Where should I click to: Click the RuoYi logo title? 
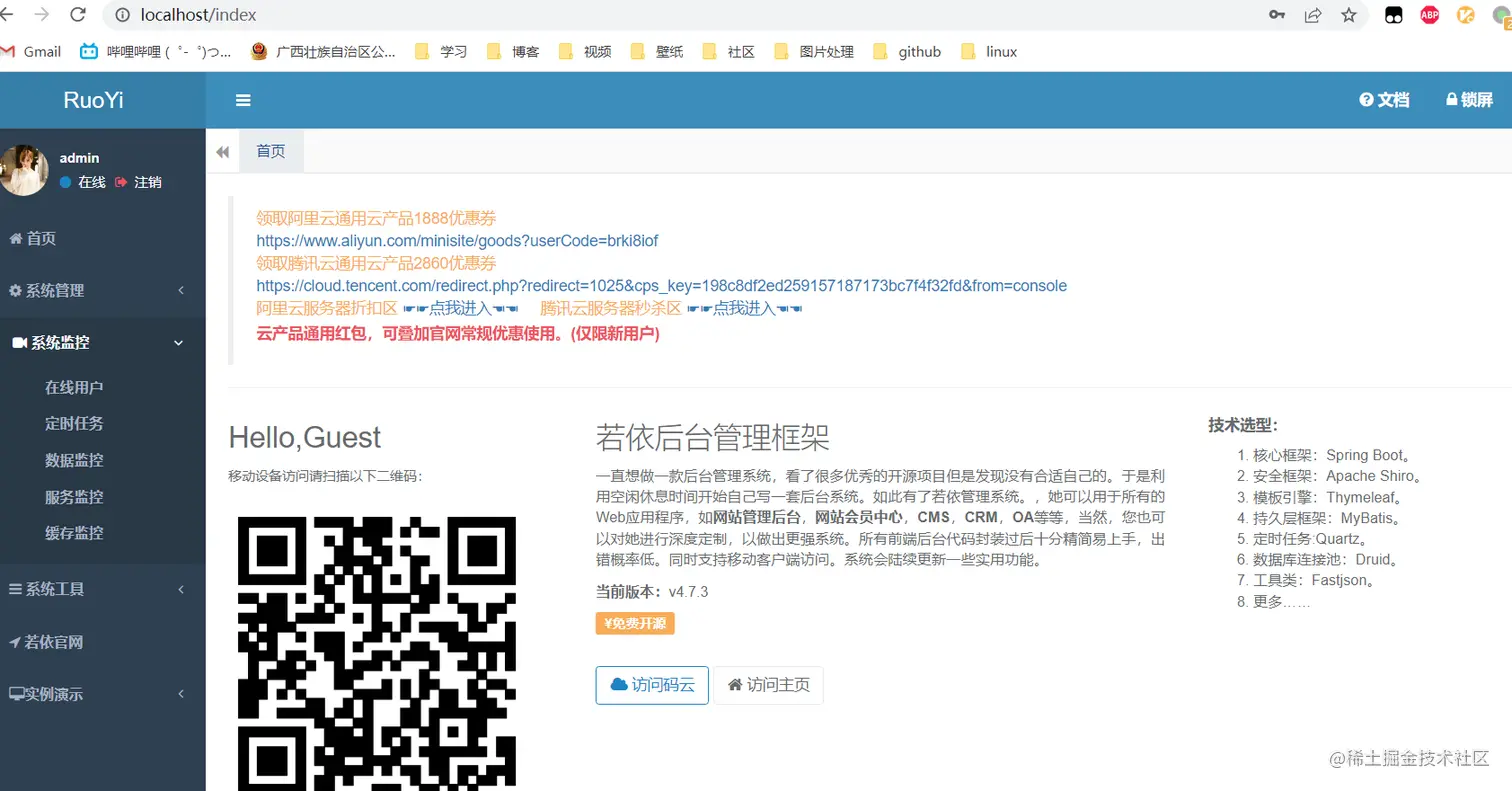click(94, 100)
